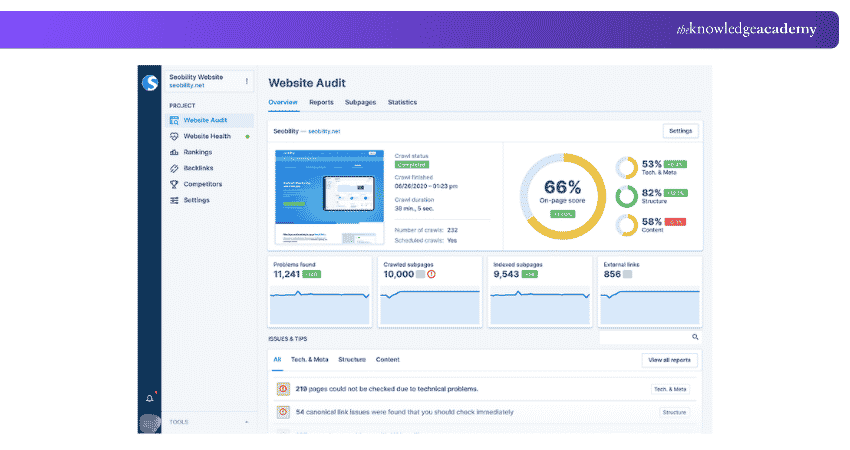Screen dimensions: 850x450
Task: Click the crawled subpages warning icon
Action: (432, 274)
